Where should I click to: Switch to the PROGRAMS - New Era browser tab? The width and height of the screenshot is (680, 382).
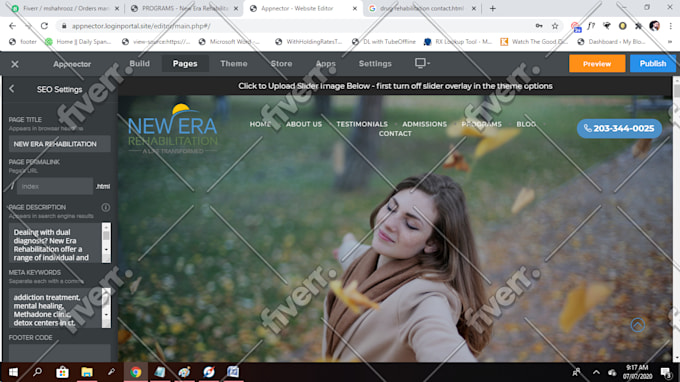tap(184, 8)
